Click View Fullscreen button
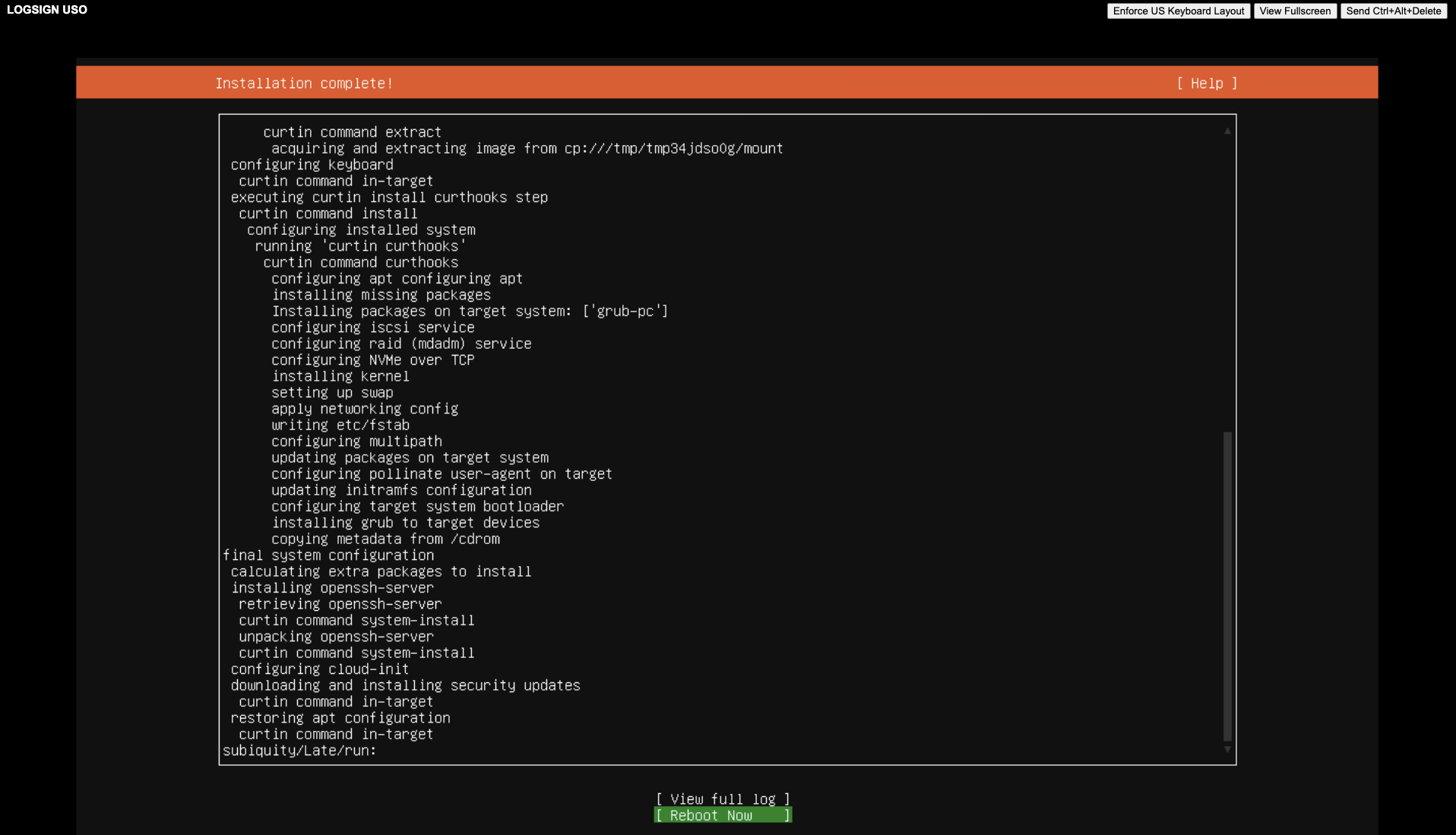Viewport: 1456px width, 835px height. click(x=1295, y=11)
